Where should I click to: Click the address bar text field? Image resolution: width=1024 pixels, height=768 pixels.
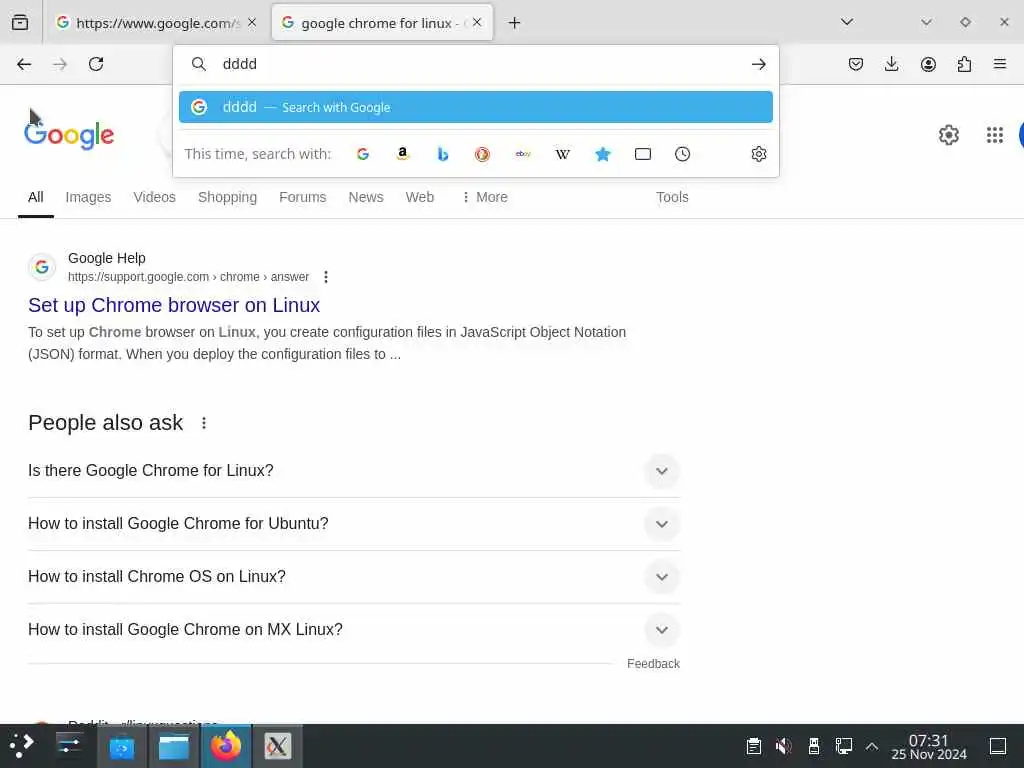[x=477, y=64]
